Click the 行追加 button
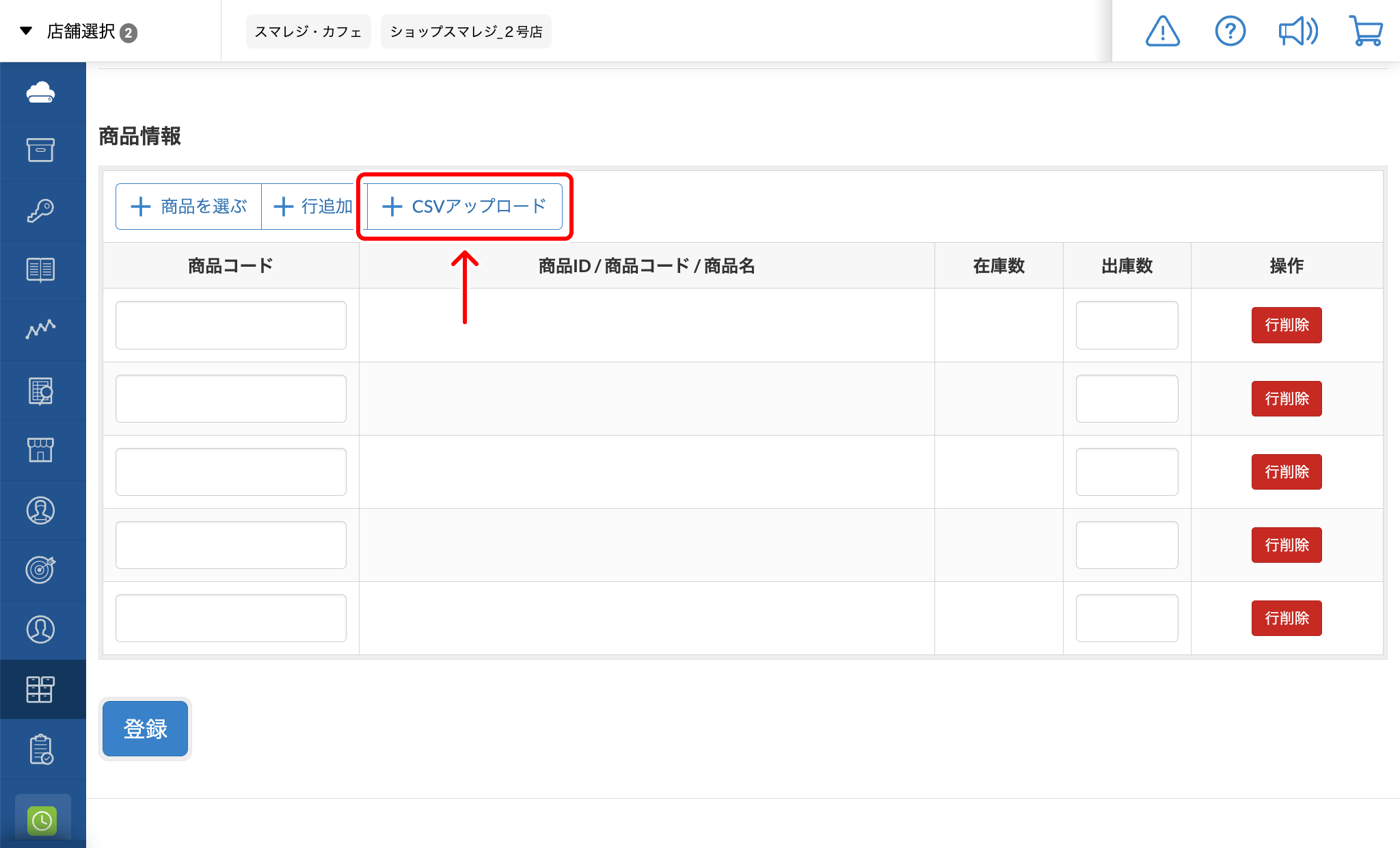Screen dimensions: 1400x848 [313, 207]
